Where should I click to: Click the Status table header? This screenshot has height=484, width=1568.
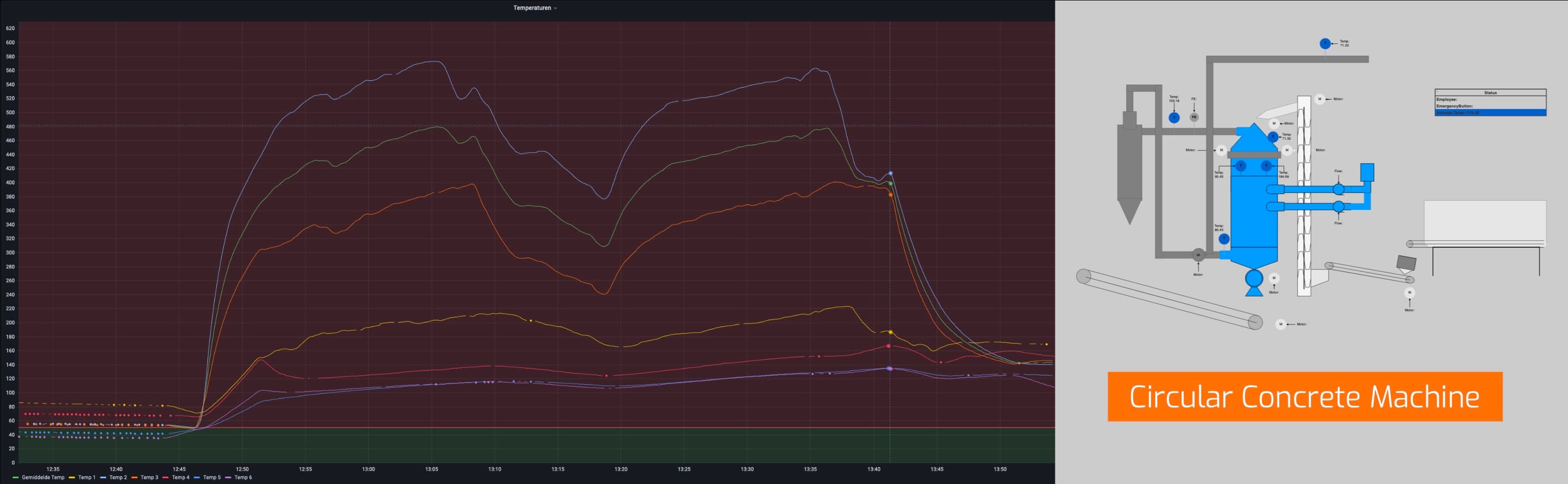[1491, 92]
